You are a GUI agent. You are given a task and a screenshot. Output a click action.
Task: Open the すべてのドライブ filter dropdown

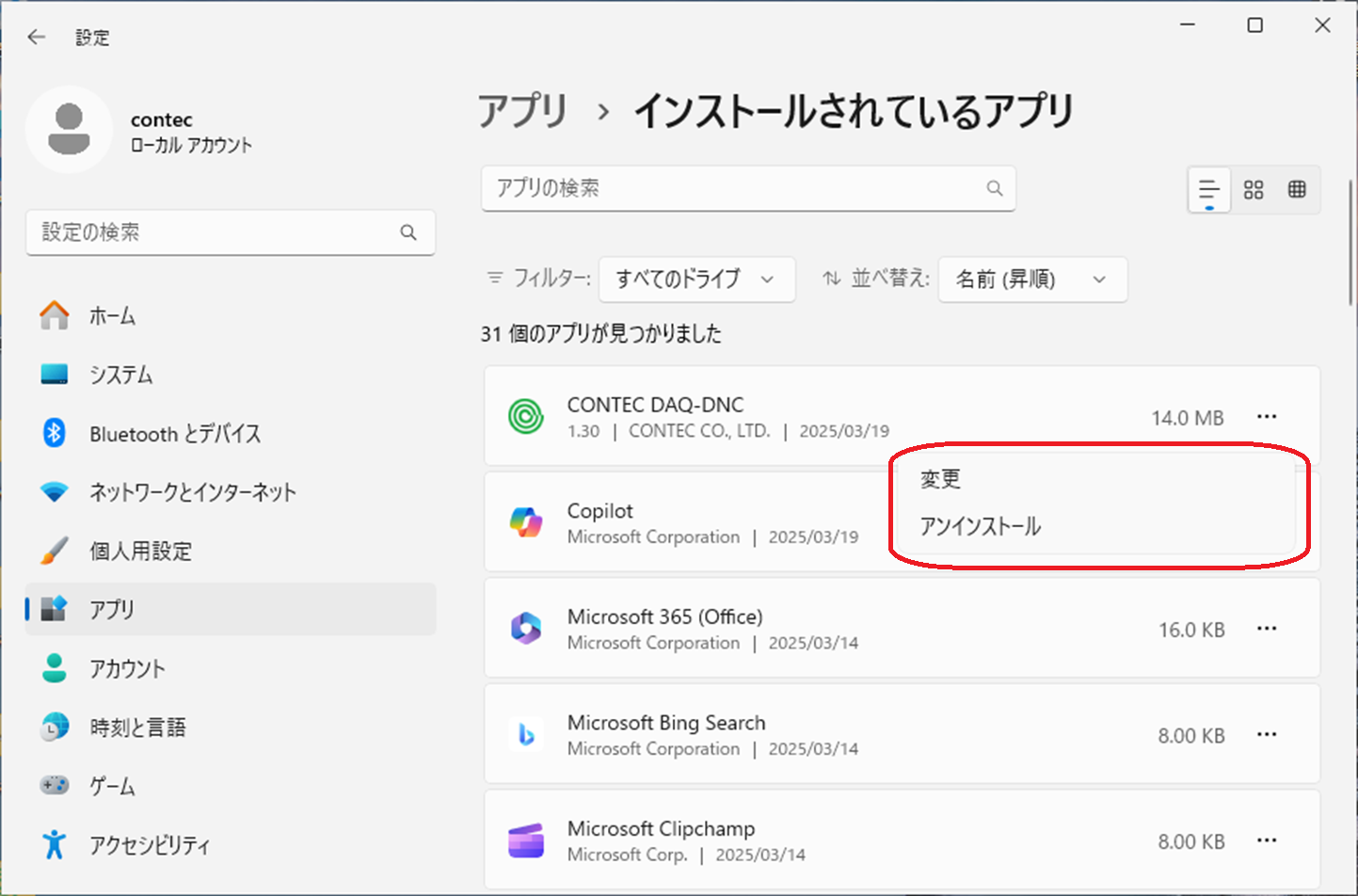[697, 280]
